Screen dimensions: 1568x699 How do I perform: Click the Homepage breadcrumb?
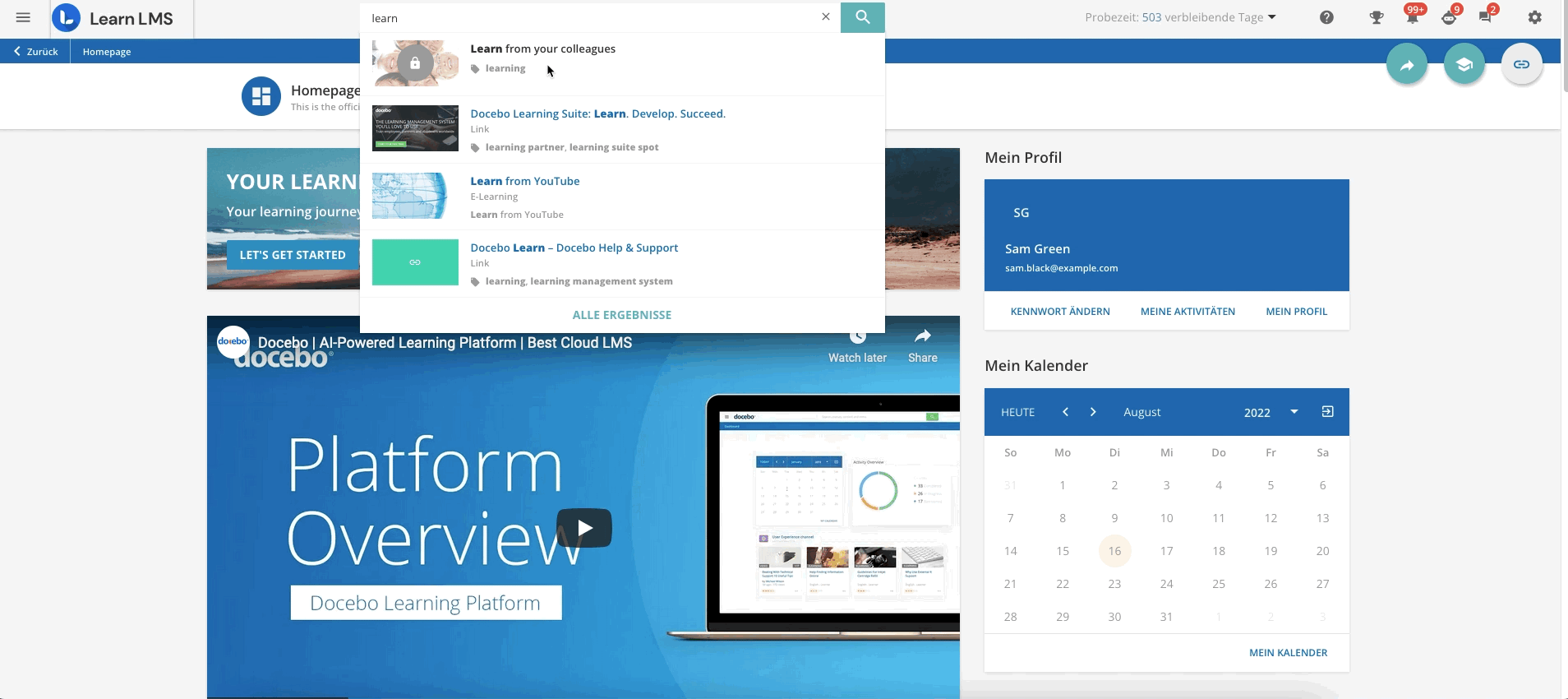pyautogui.click(x=107, y=51)
